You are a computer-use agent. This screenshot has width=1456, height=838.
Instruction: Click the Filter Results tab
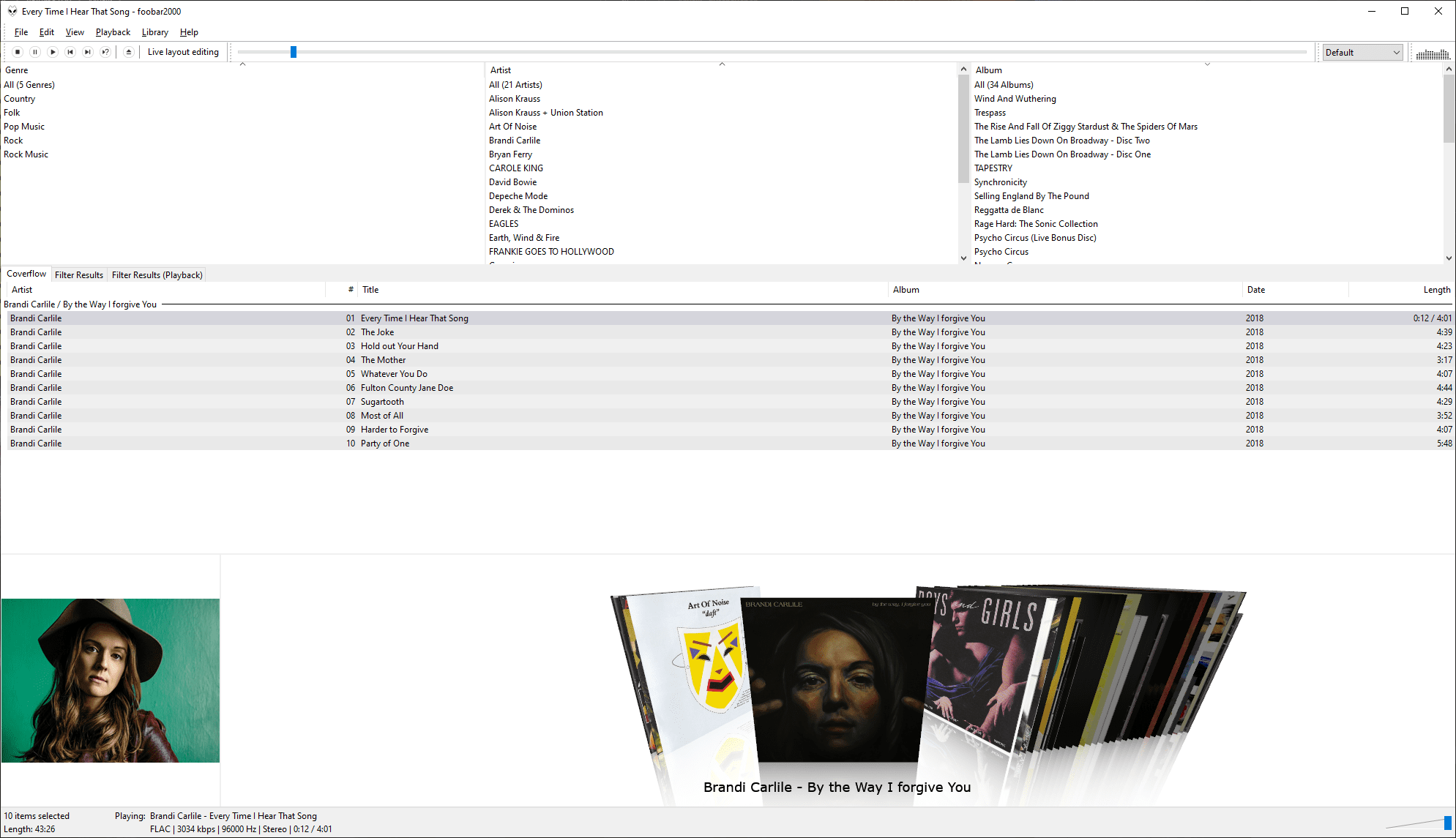[x=79, y=274]
